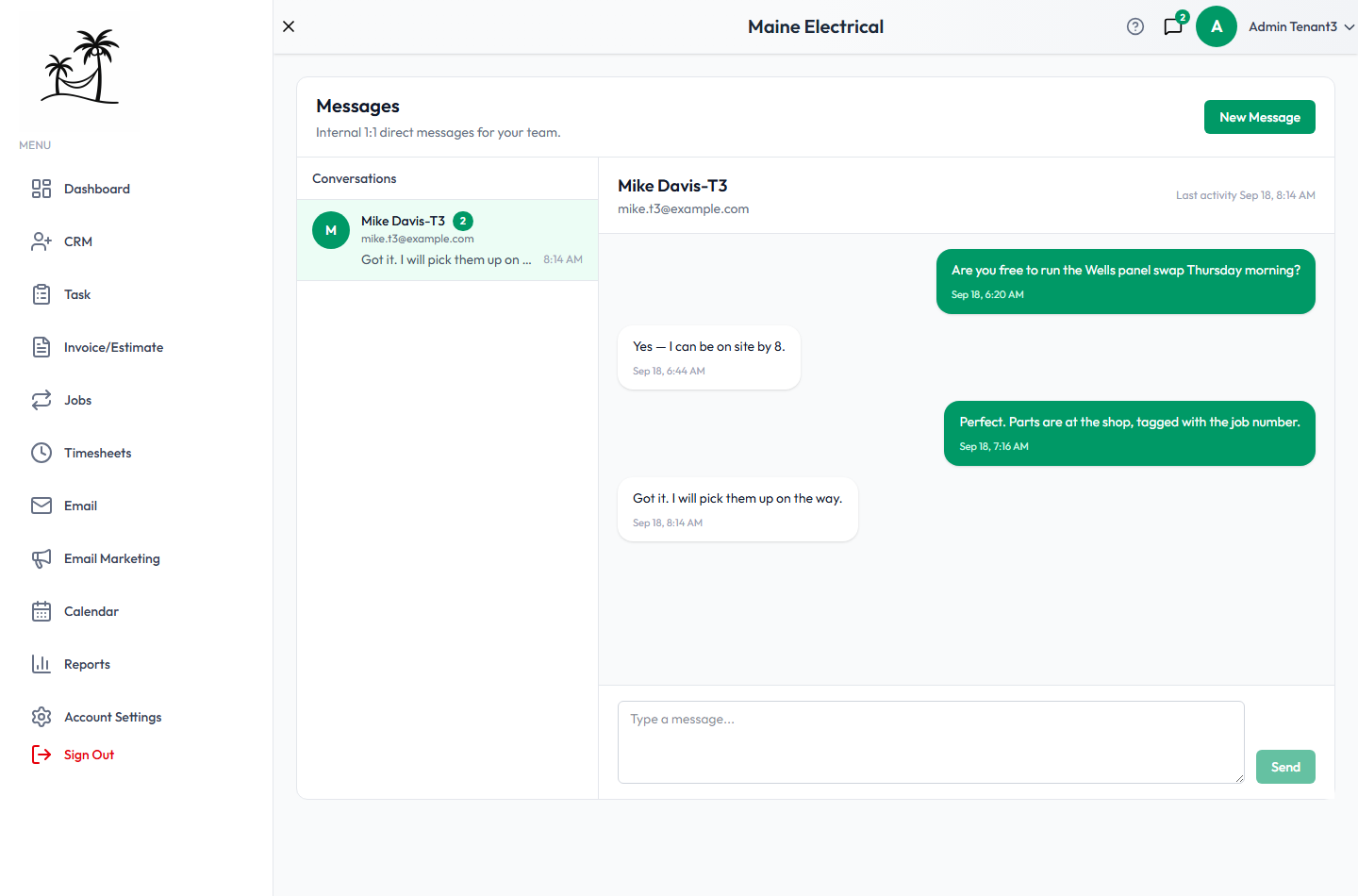1358x896 pixels.
Task: Click the unread badge beside Mike Davis-T3
Action: click(463, 221)
